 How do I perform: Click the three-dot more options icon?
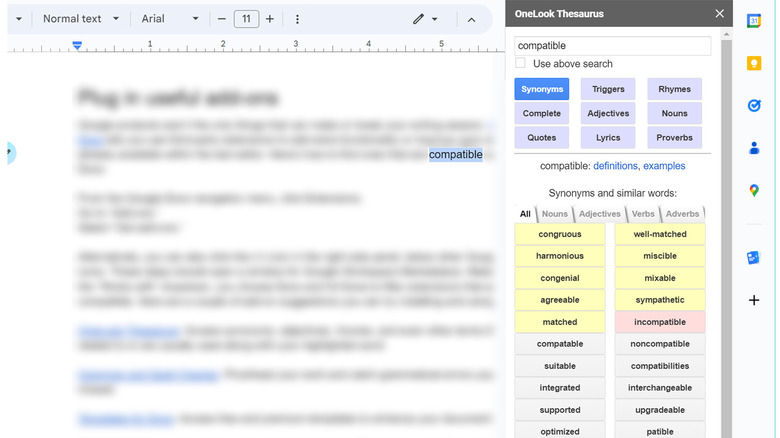pos(297,19)
